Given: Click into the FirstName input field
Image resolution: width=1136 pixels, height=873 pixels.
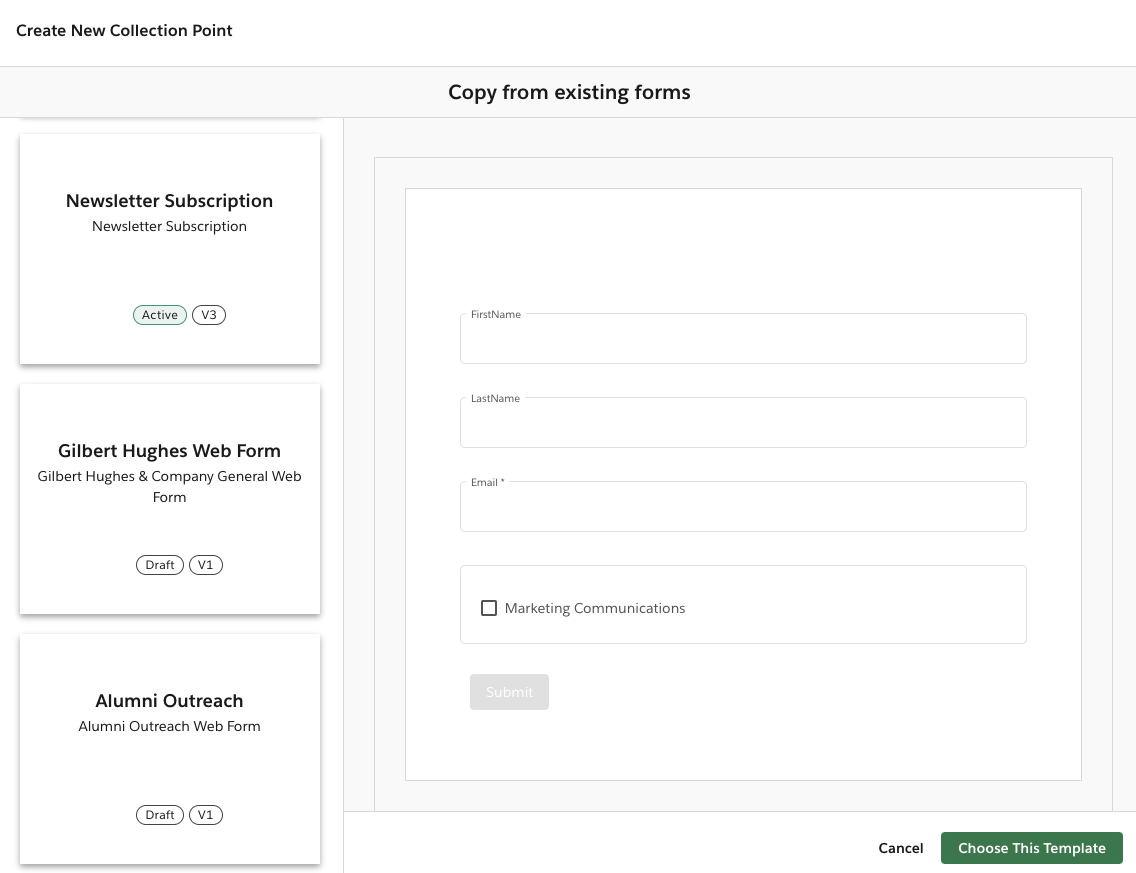Looking at the screenshot, I should coord(743,338).
